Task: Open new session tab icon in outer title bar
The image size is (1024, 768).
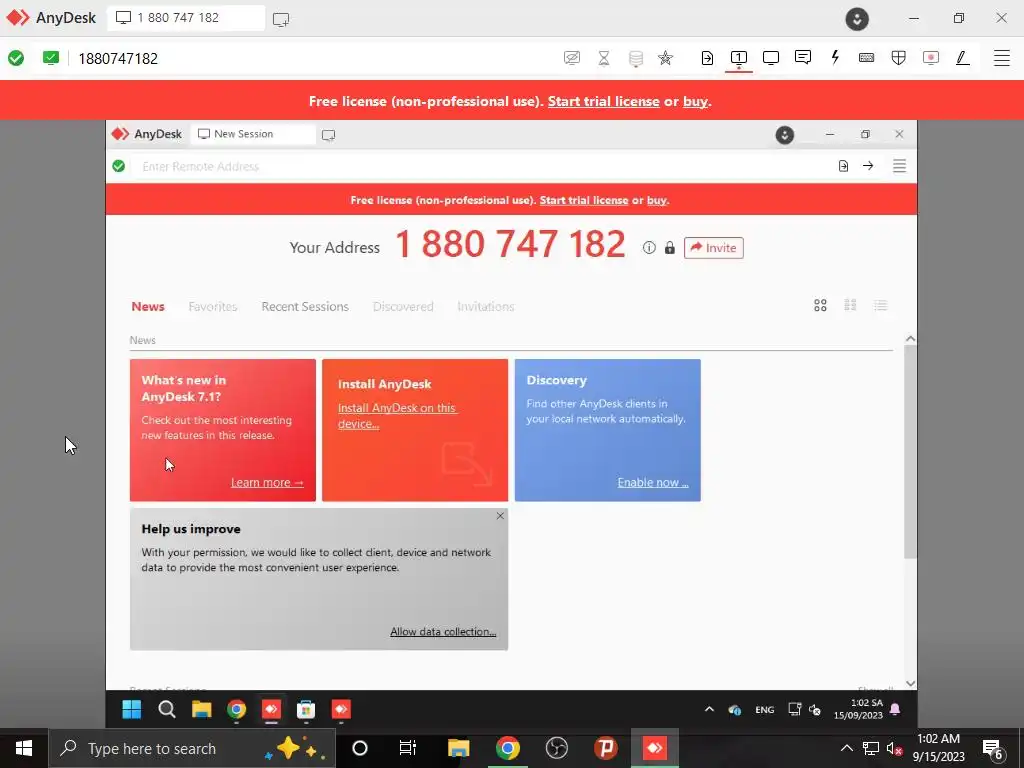Action: coord(281,19)
